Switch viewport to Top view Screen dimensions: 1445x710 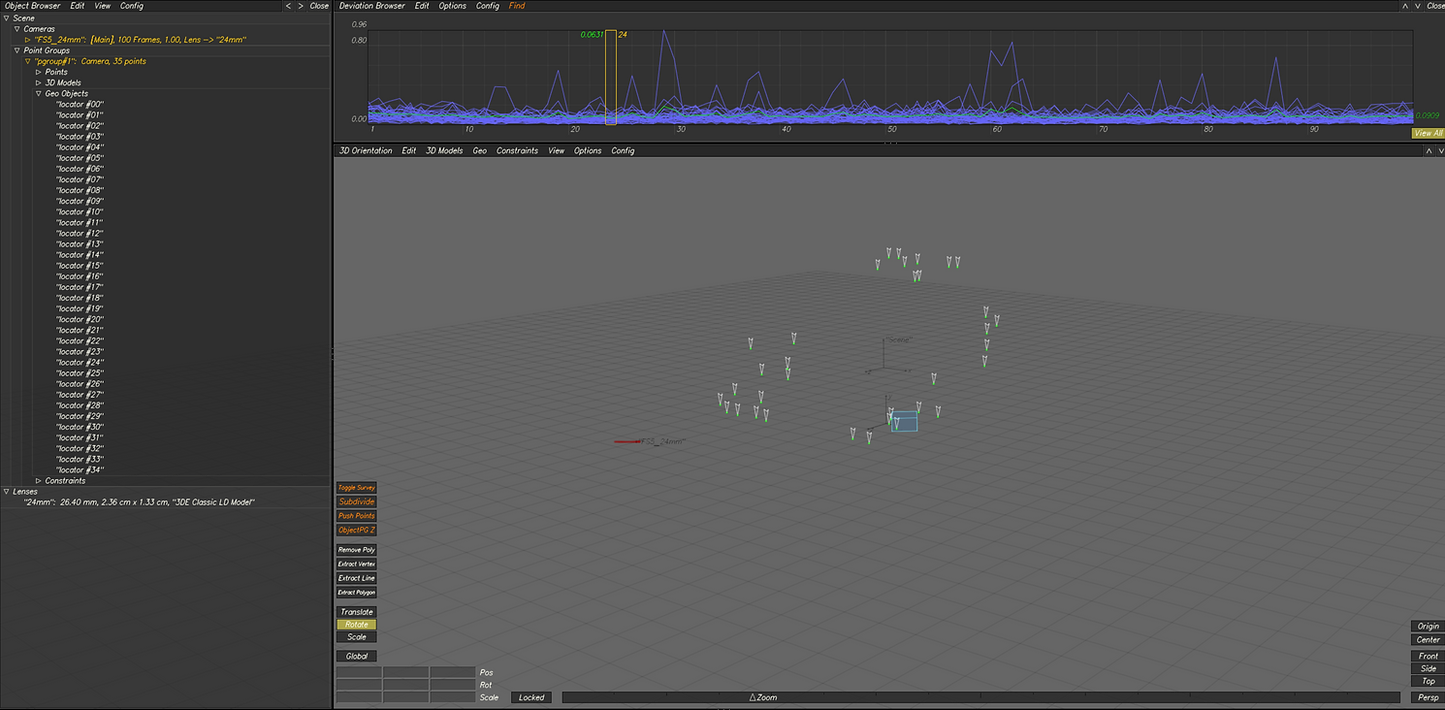click(1428, 681)
